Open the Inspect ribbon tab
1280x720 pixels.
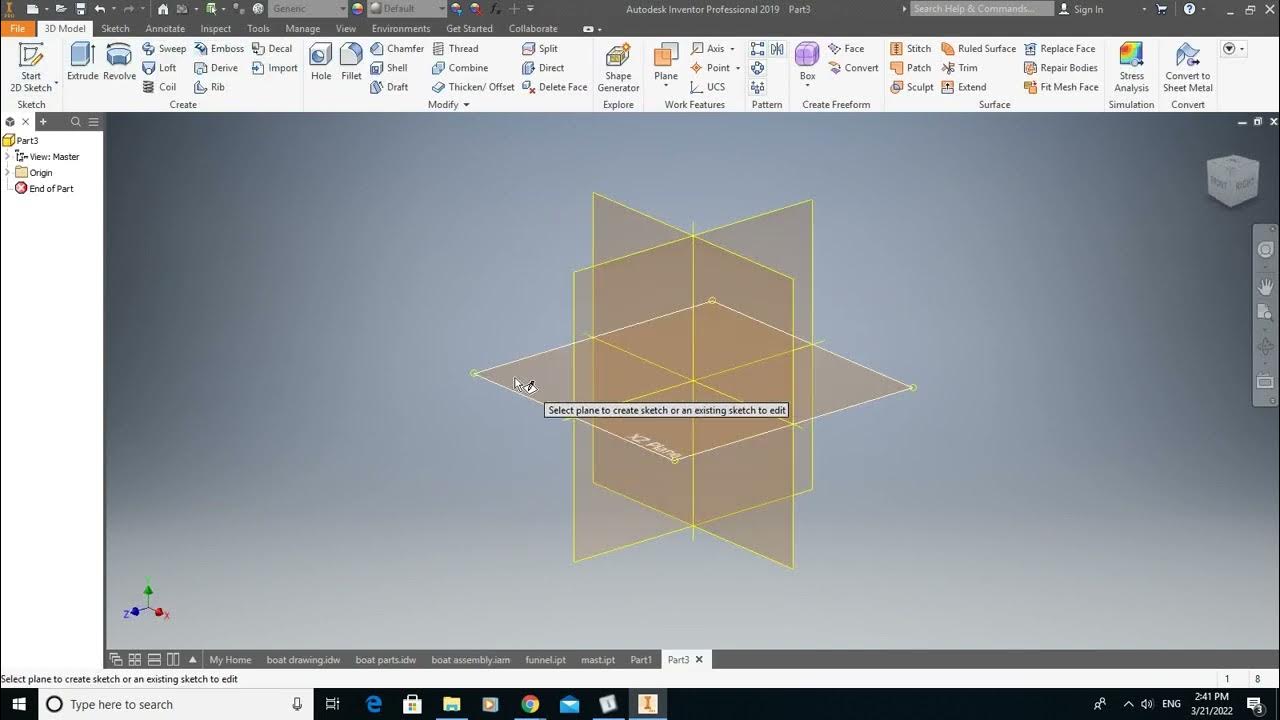[215, 28]
